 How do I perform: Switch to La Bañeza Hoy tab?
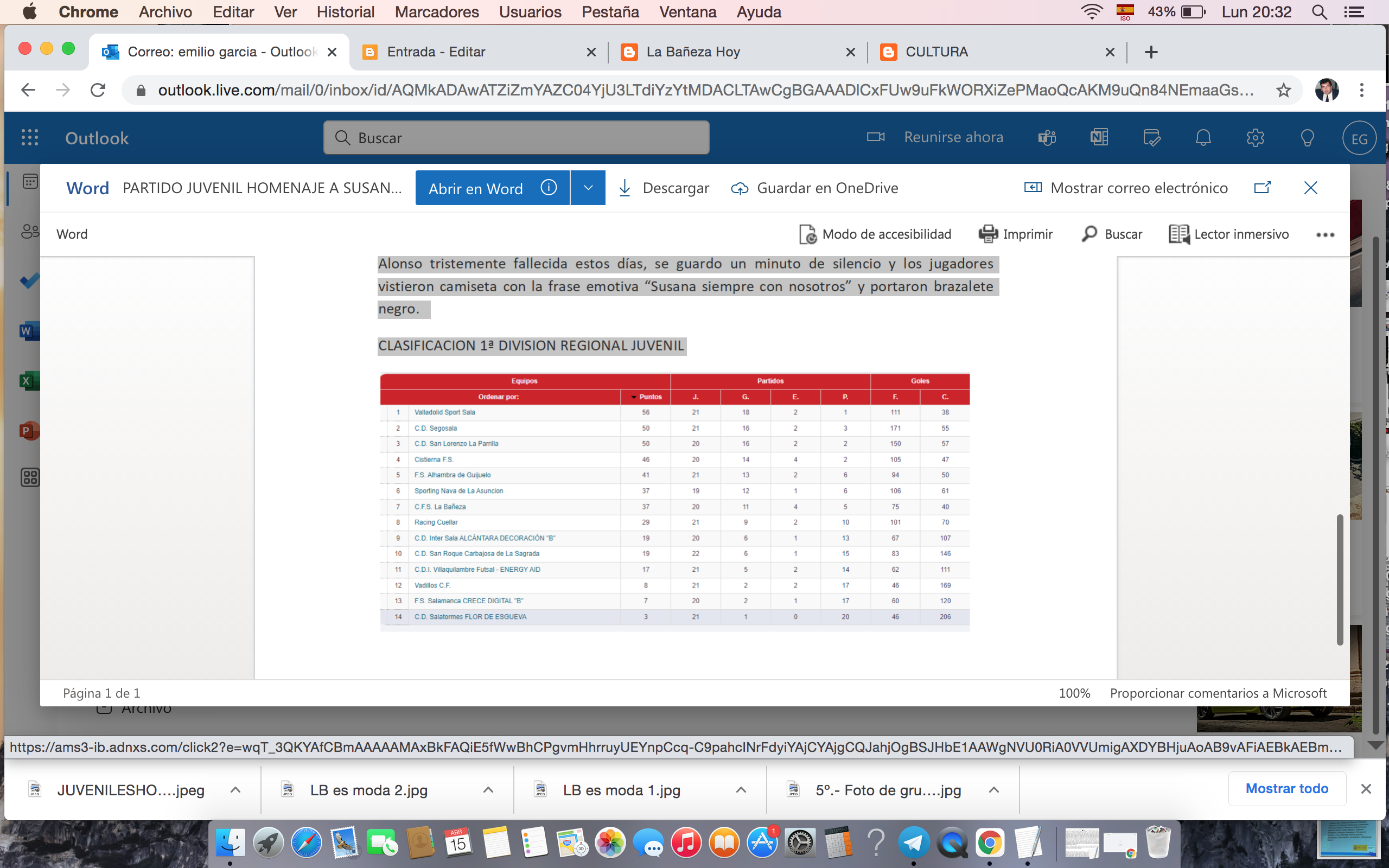[693, 52]
